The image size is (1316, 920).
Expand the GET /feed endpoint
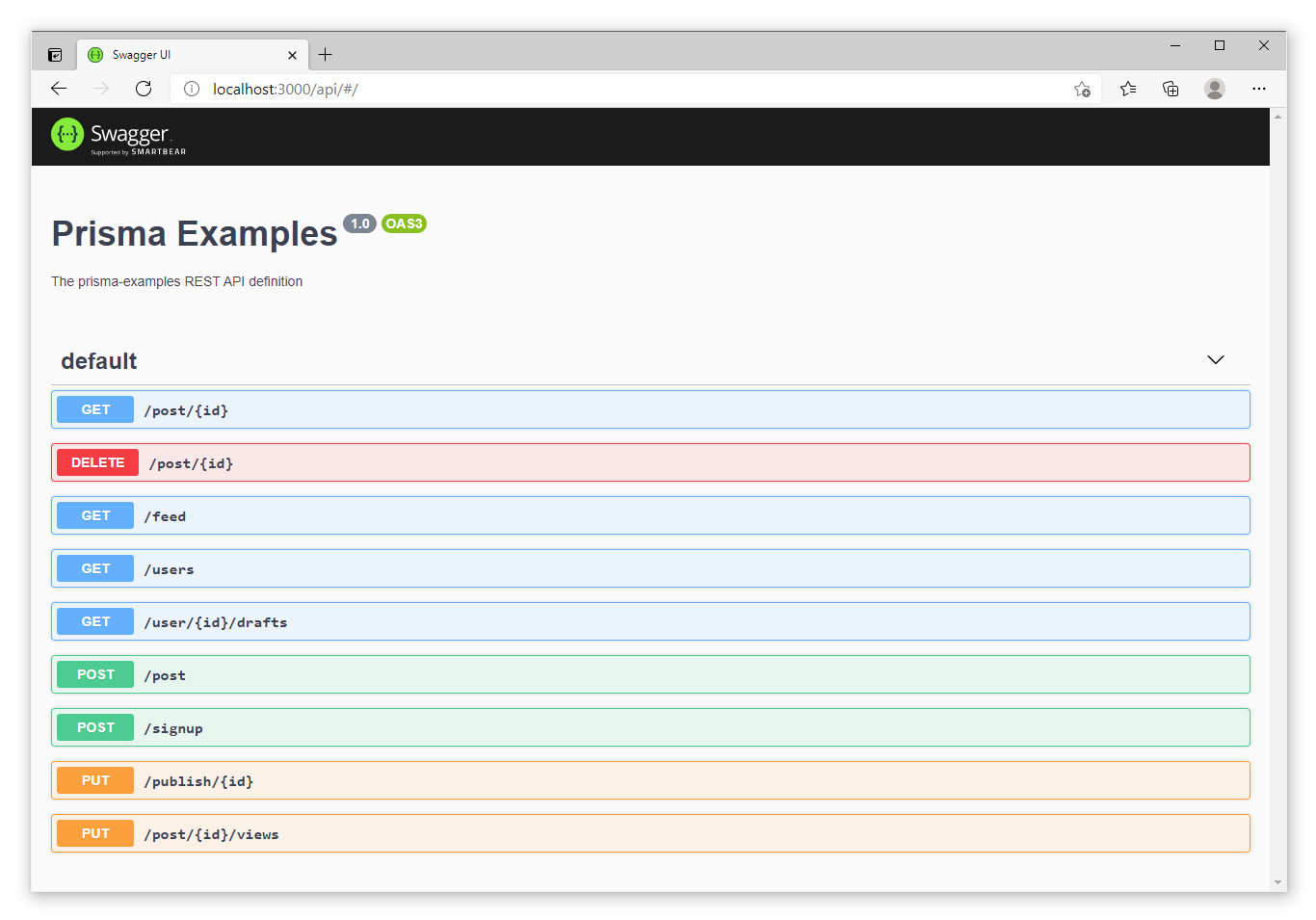click(650, 515)
